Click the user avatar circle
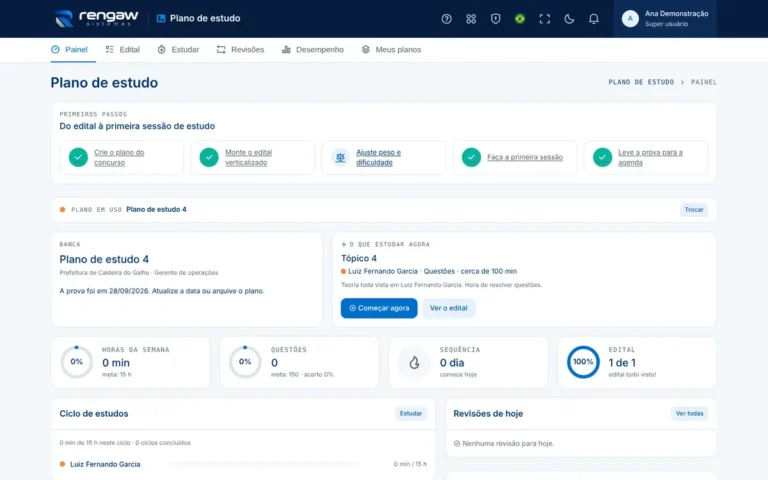Viewport: 768px width, 480px height. click(630, 19)
